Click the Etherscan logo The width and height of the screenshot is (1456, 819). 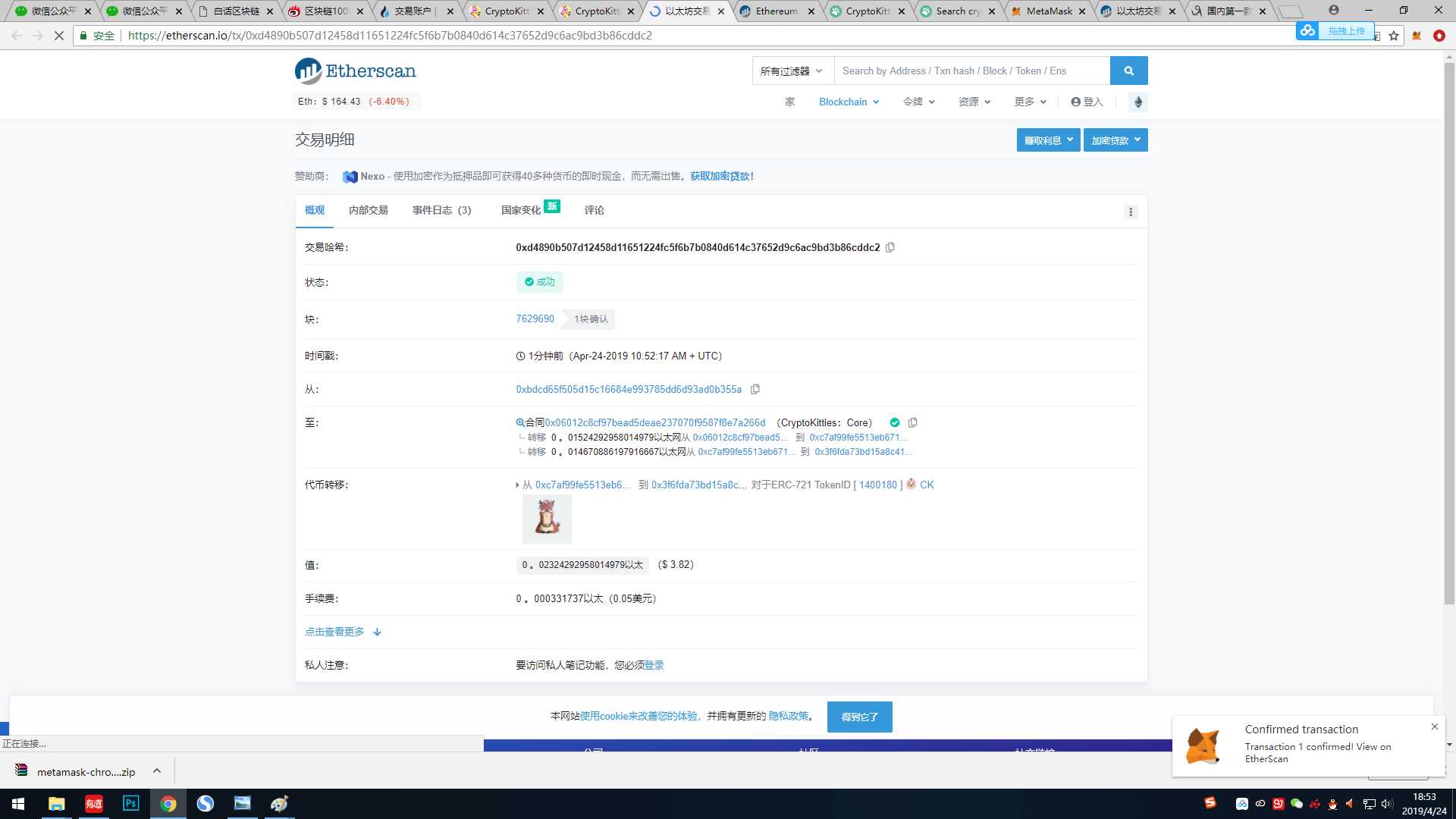pos(356,71)
